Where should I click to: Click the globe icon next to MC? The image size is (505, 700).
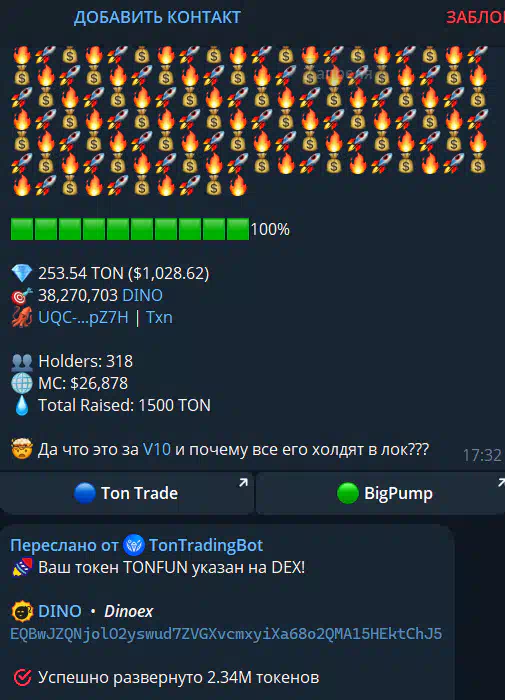tap(22, 383)
